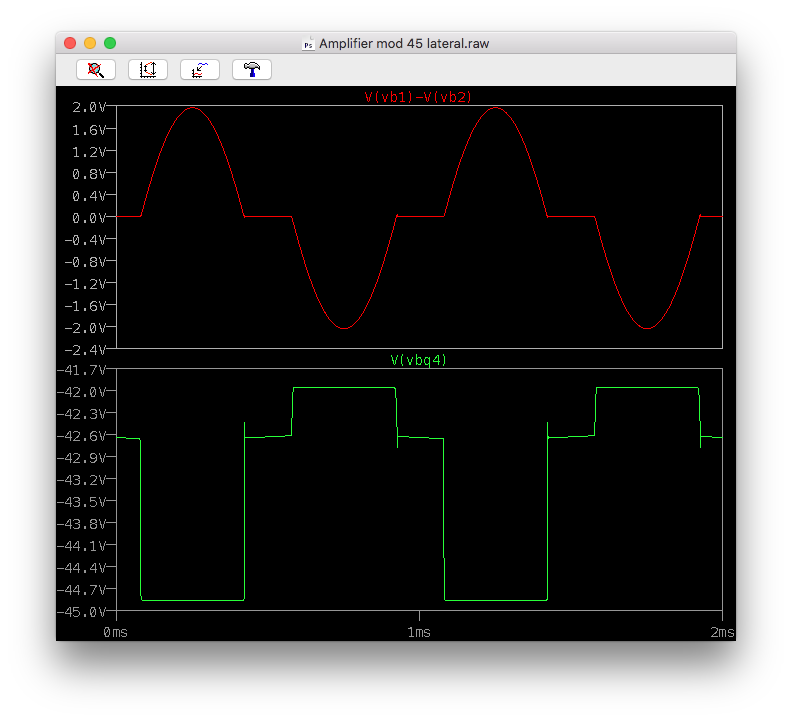Viewport: 792px width, 721px height.
Task: Click the 0ms time axis label
Action: (116, 633)
